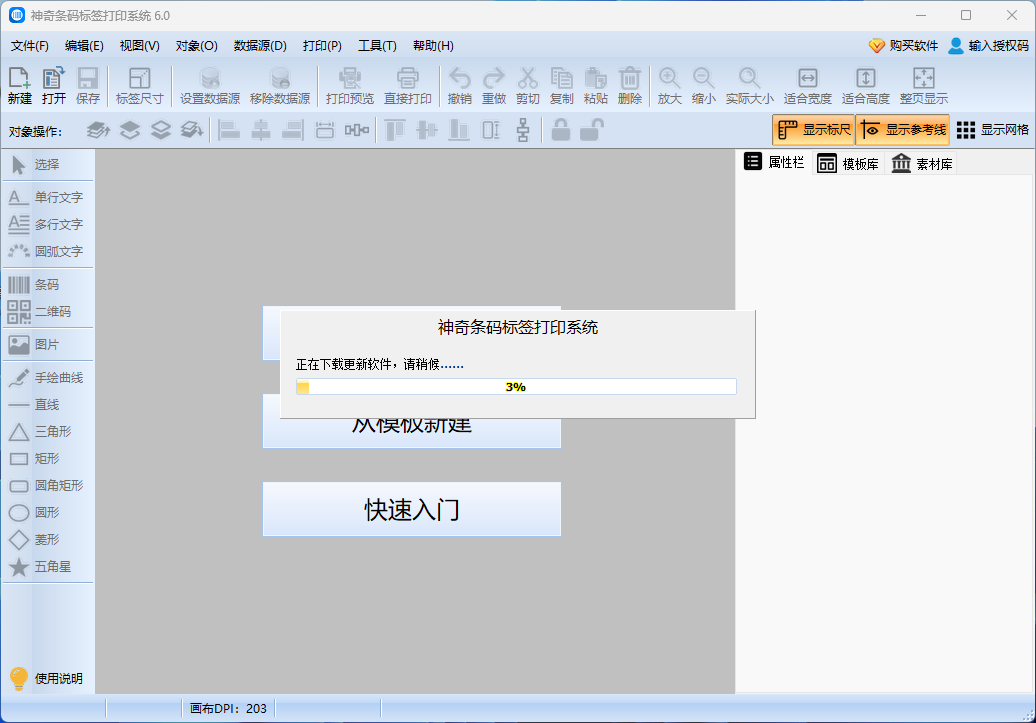The width and height of the screenshot is (1036, 723).
Task: Click the 剪切 scissors icon
Action: (x=528, y=85)
